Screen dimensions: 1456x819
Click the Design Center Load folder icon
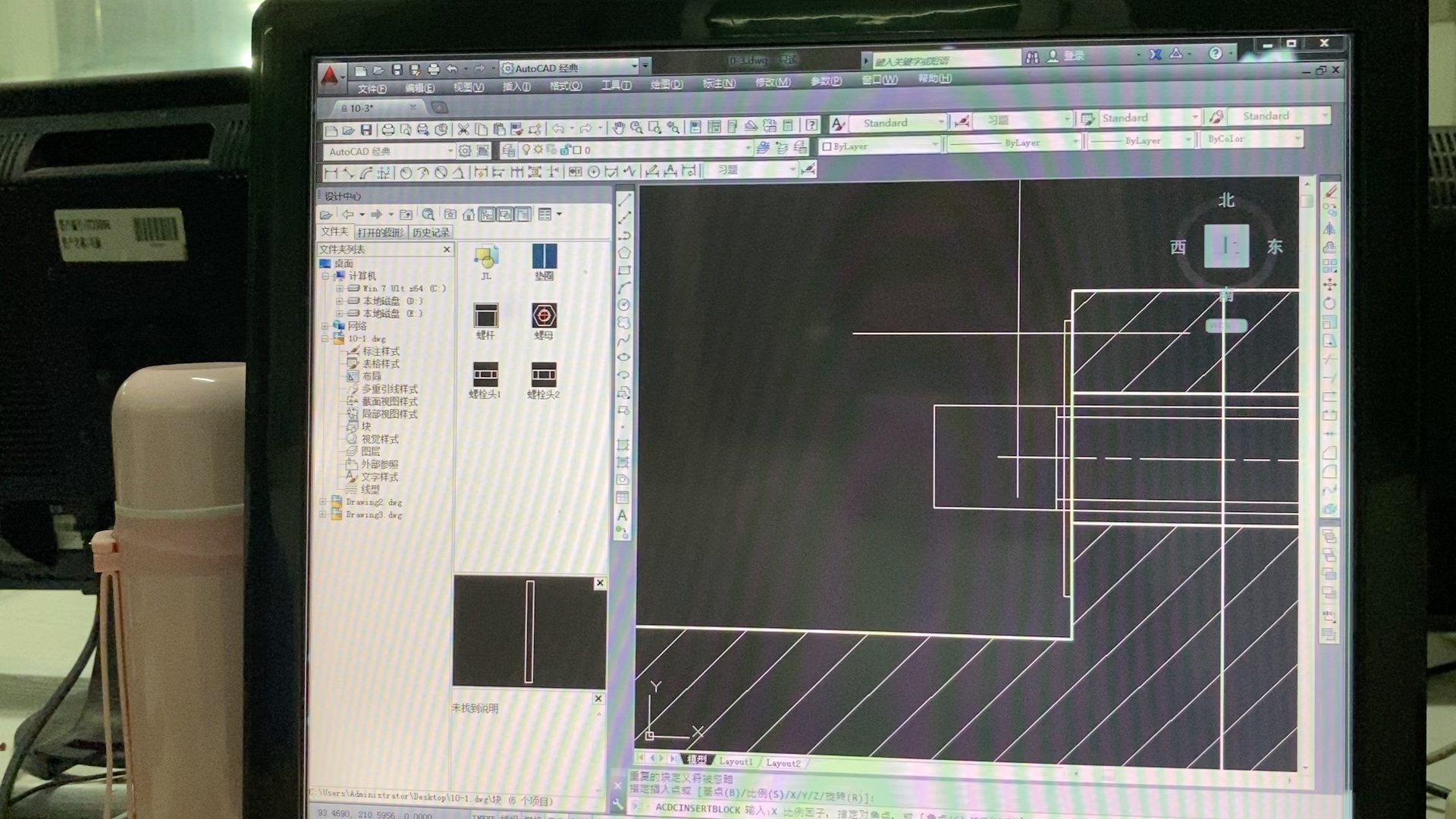326,215
